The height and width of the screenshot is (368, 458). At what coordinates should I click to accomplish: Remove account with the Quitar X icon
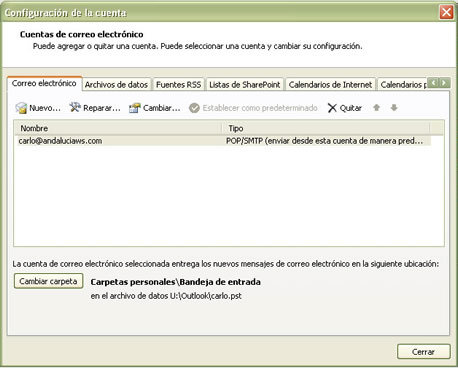click(x=332, y=108)
